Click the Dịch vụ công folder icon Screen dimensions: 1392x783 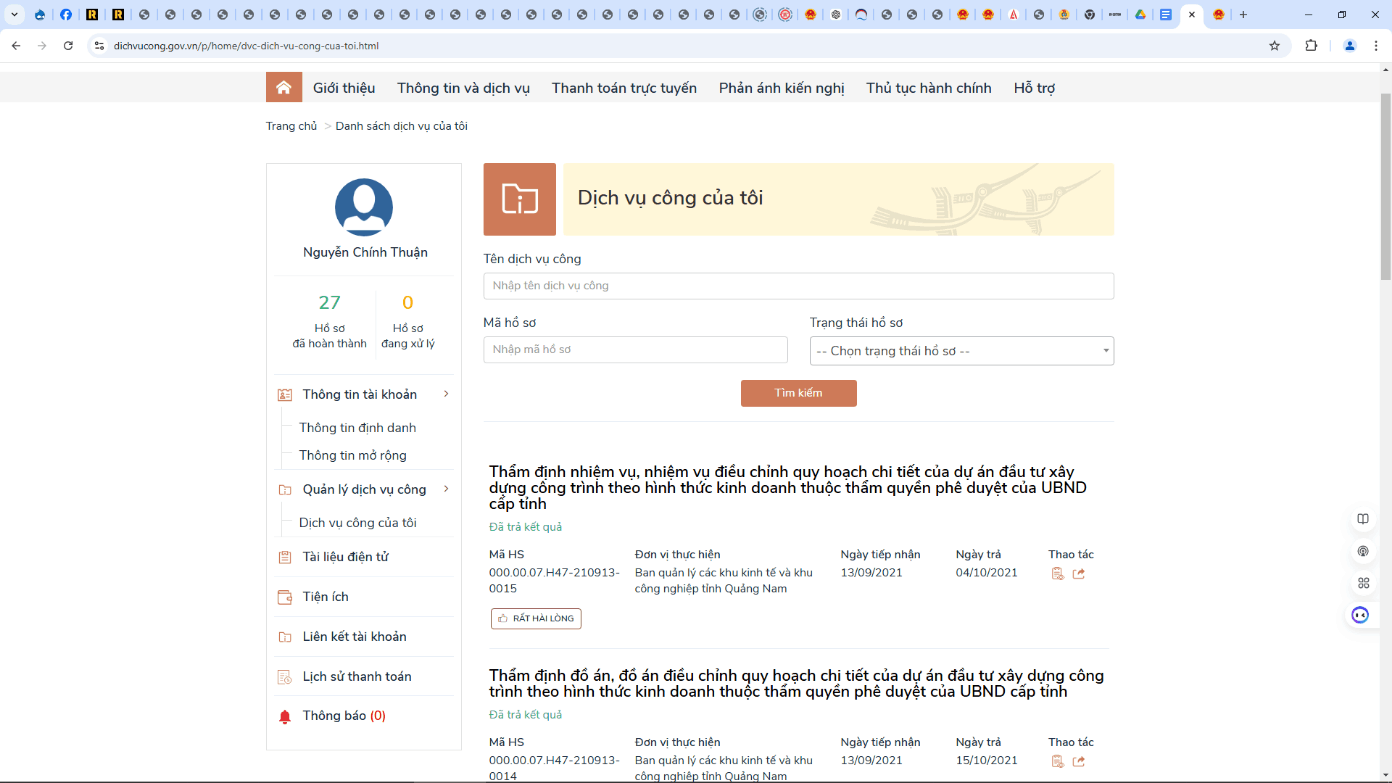coord(519,199)
